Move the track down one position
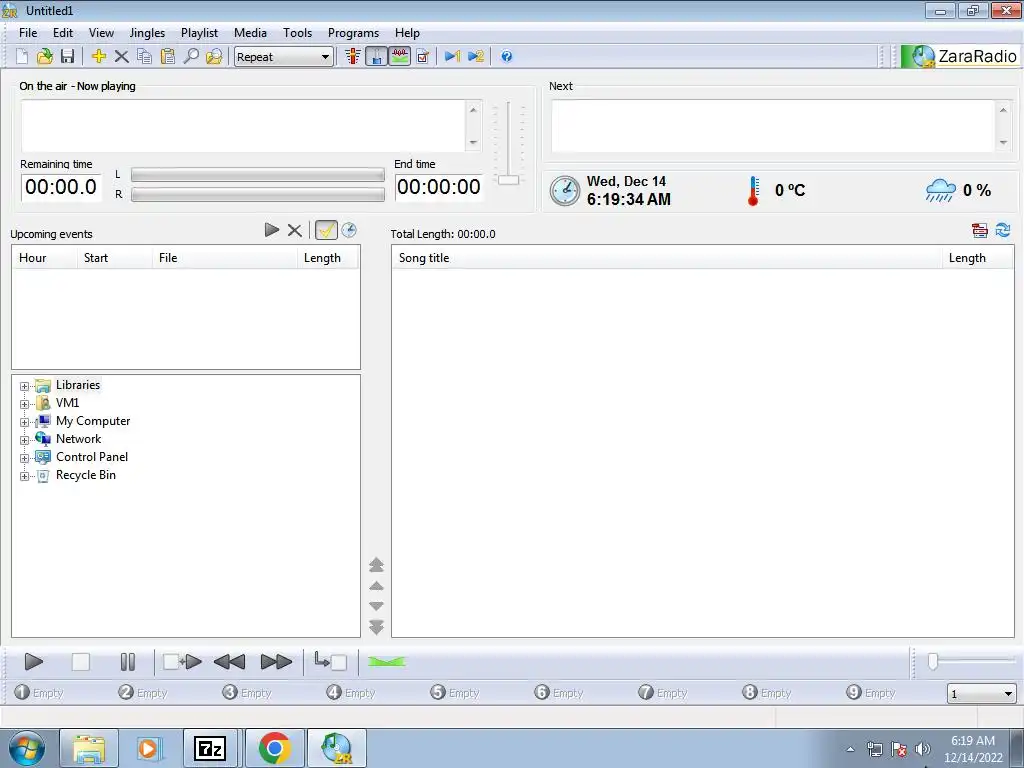The height and width of the screenshot is (768, 1024). 376,606
